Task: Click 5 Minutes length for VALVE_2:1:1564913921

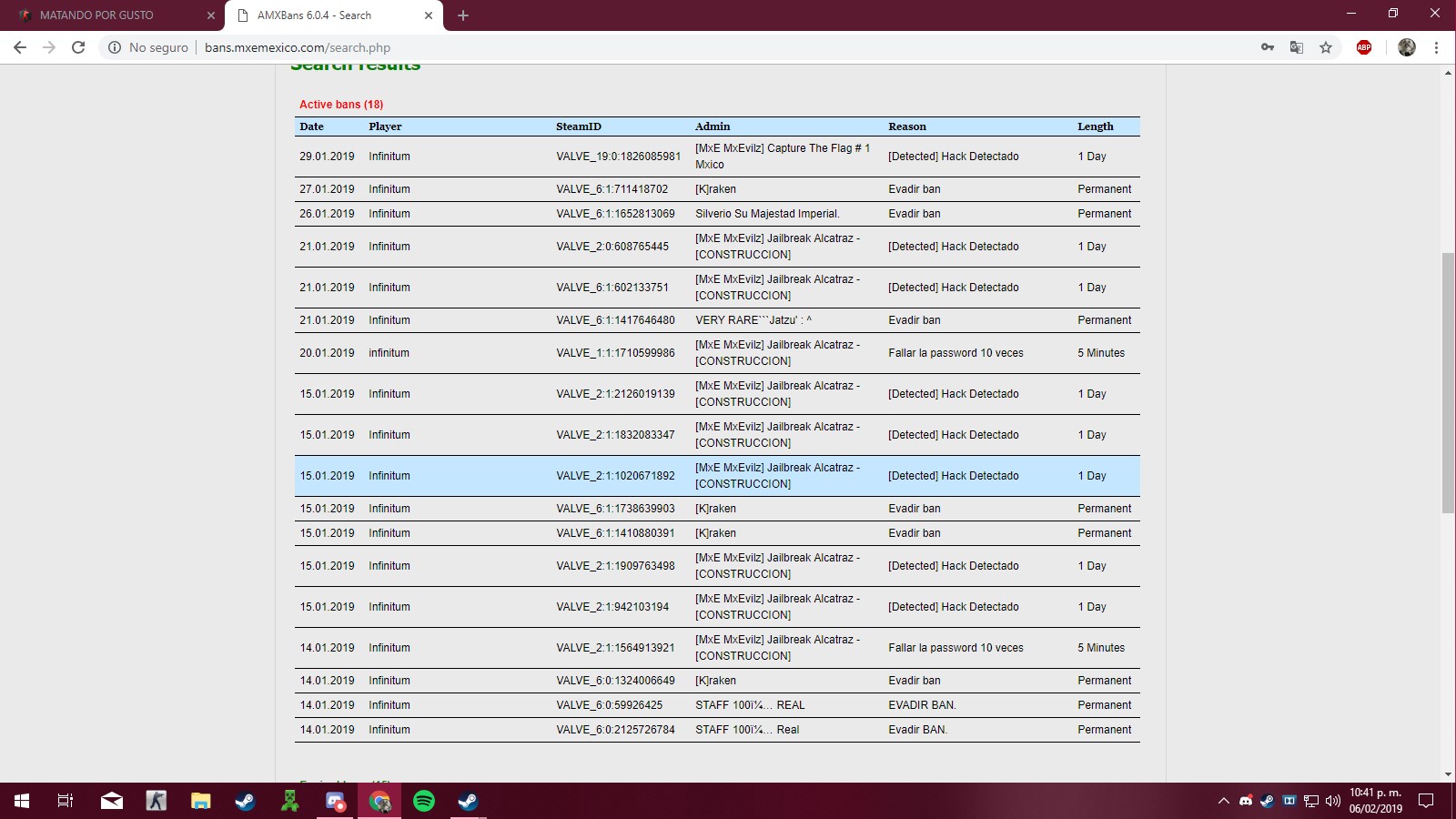Action: coord(1101,648)
